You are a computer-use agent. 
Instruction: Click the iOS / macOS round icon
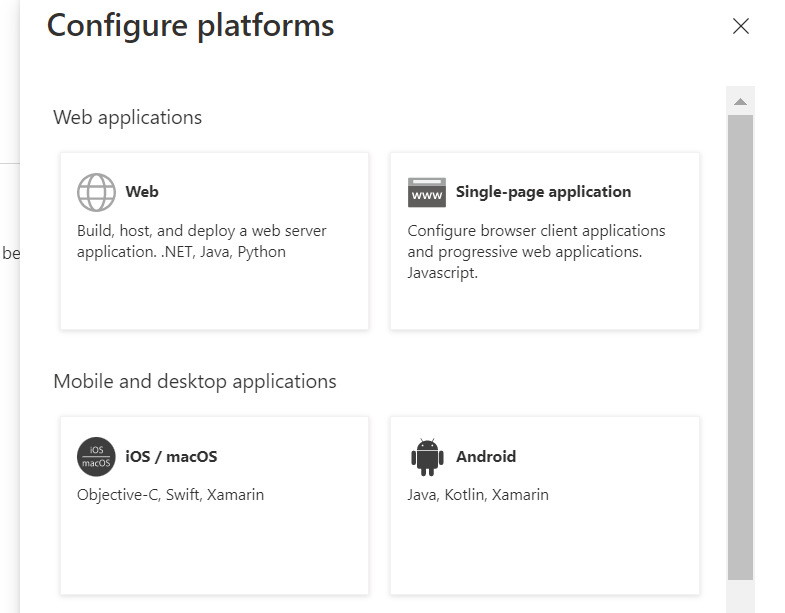[x=96, y=457]
